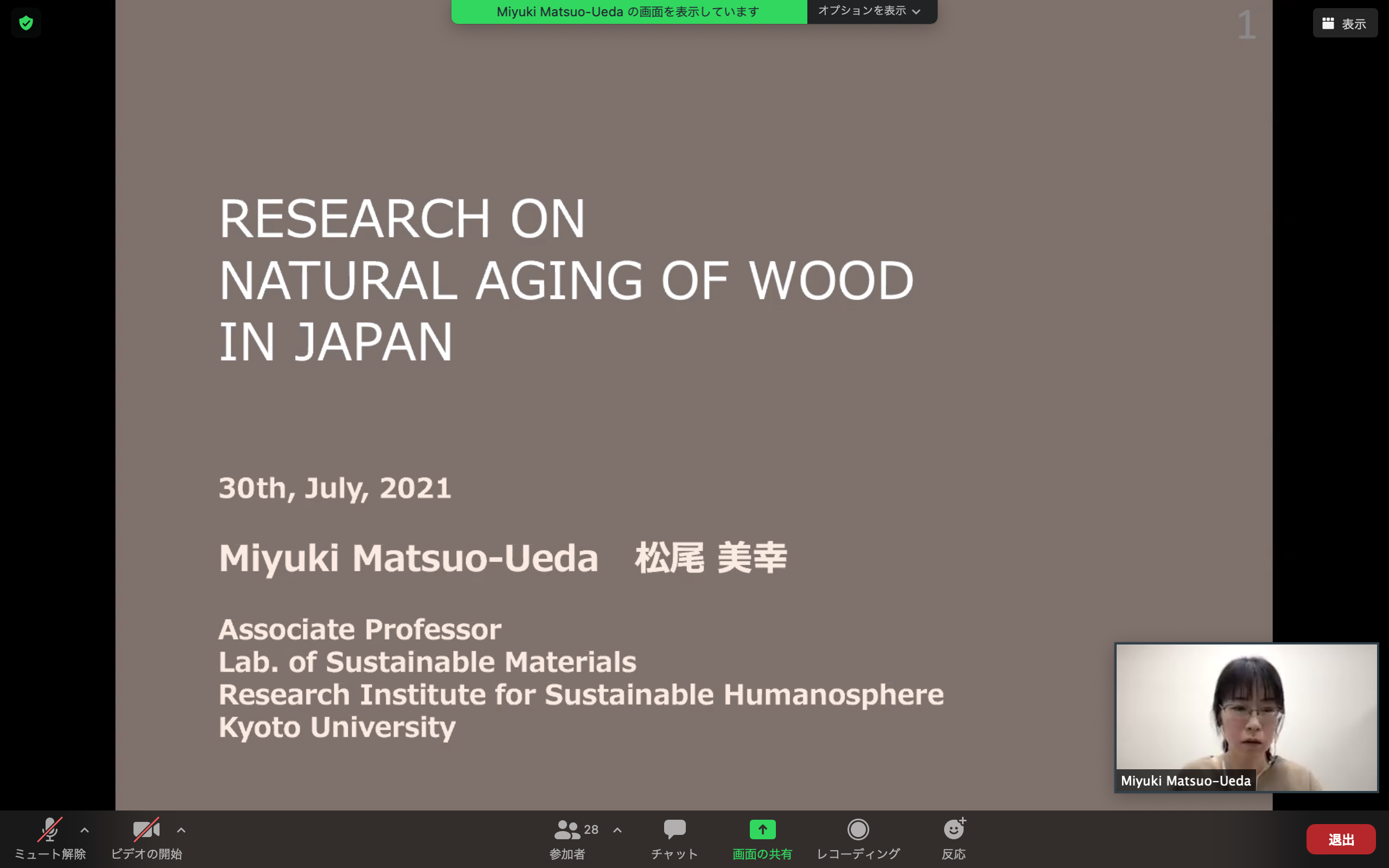Click the red 退出 leave button

point(1341,839)
